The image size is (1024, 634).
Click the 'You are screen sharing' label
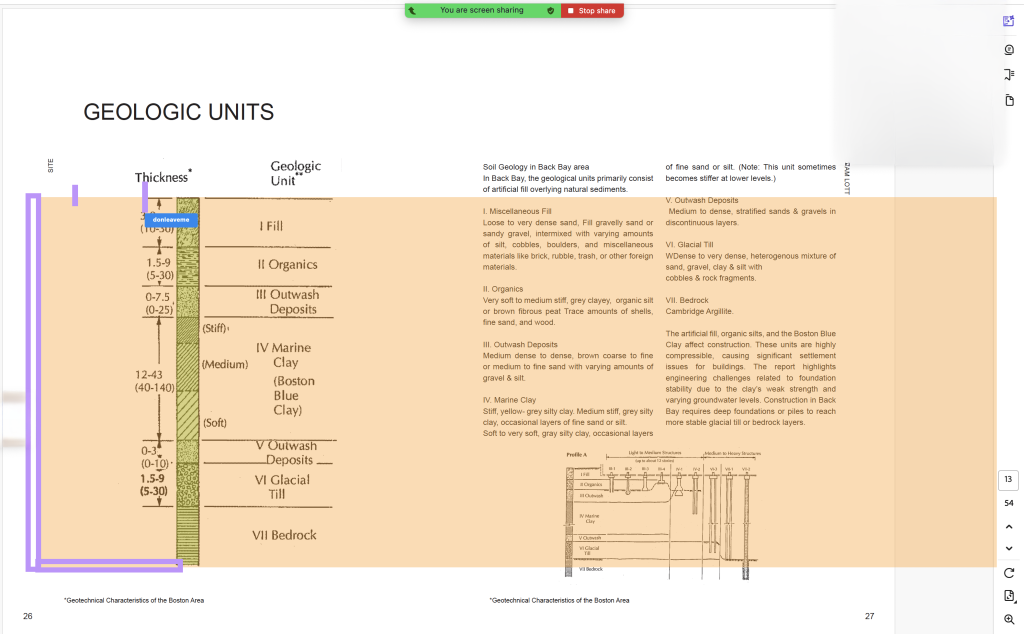tap(481, 10)
